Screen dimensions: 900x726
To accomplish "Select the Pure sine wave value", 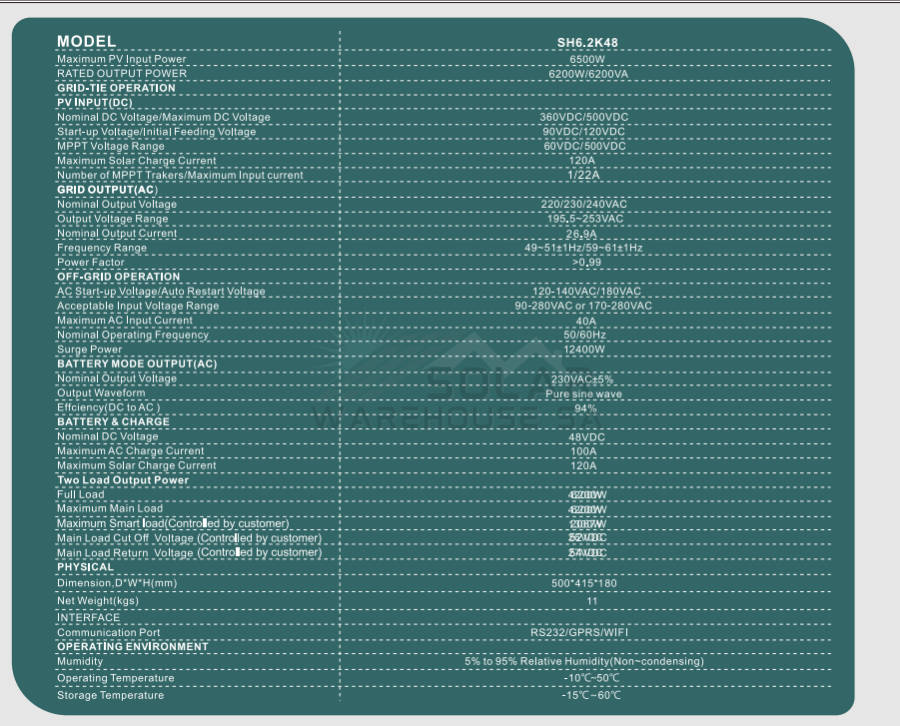I will (584, 394).
